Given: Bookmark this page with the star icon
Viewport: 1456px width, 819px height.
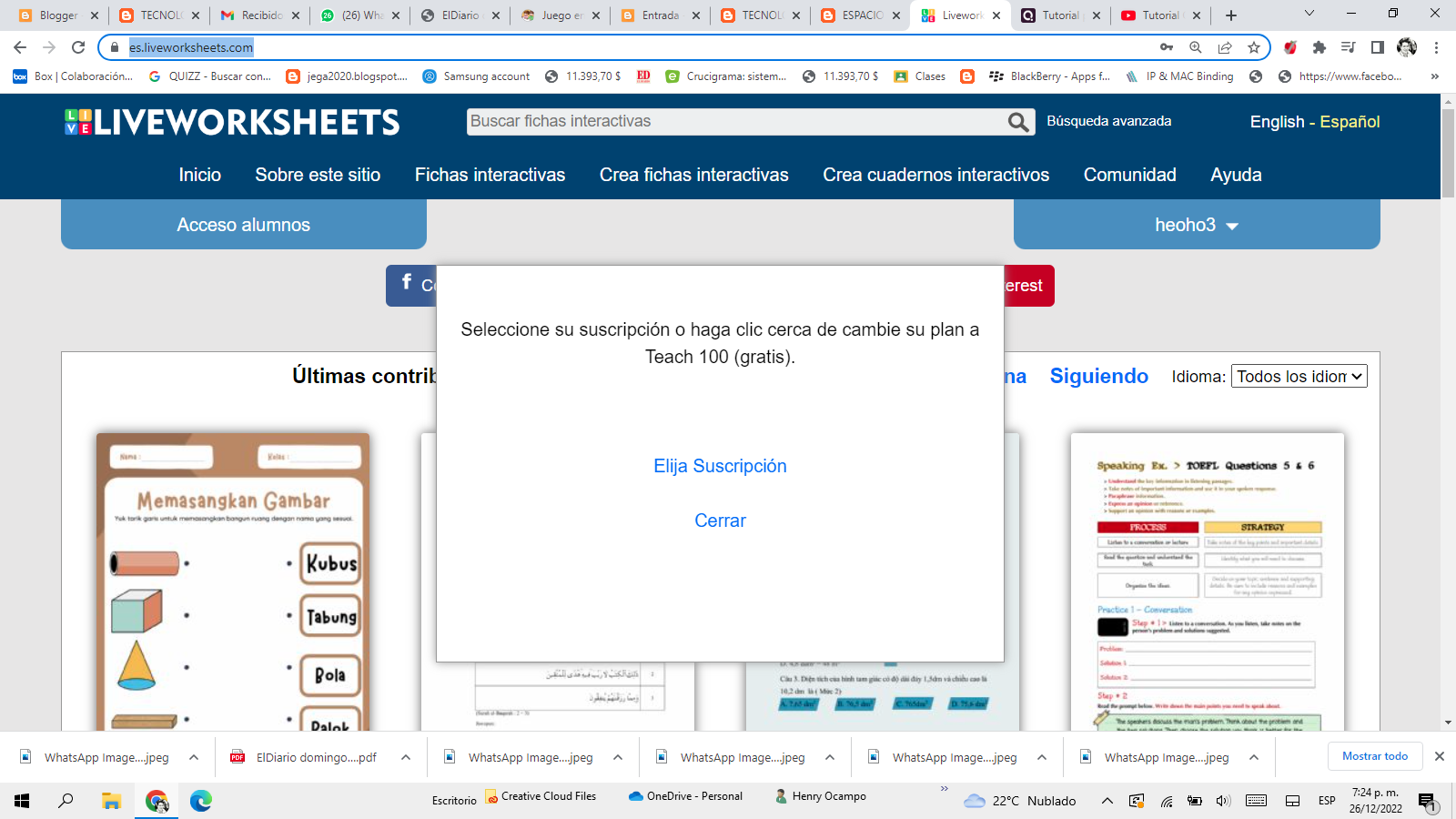Looking at the screenshot, I should coord(1254,47).
